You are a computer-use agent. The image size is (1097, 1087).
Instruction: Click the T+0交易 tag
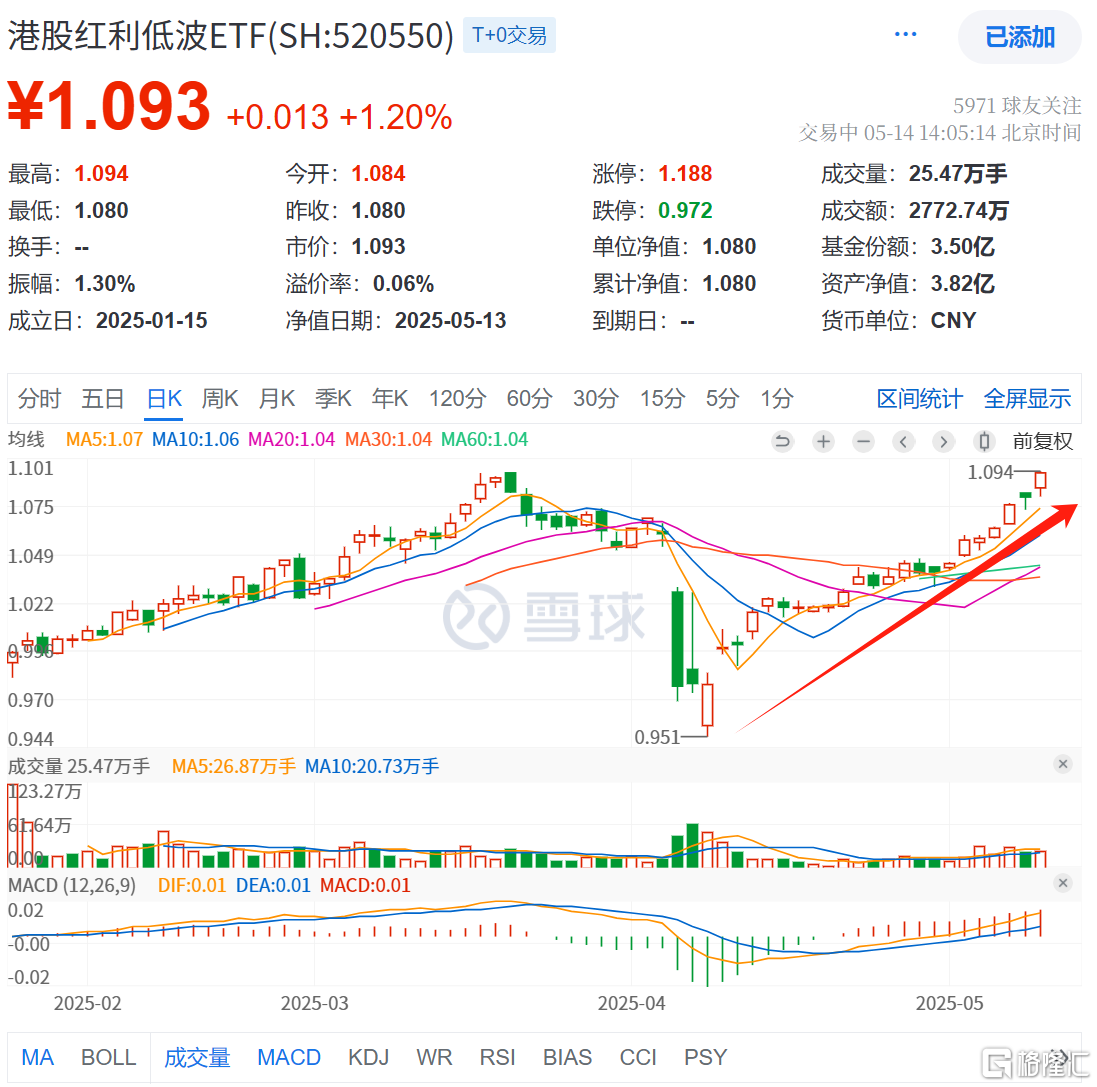(509, 35)
